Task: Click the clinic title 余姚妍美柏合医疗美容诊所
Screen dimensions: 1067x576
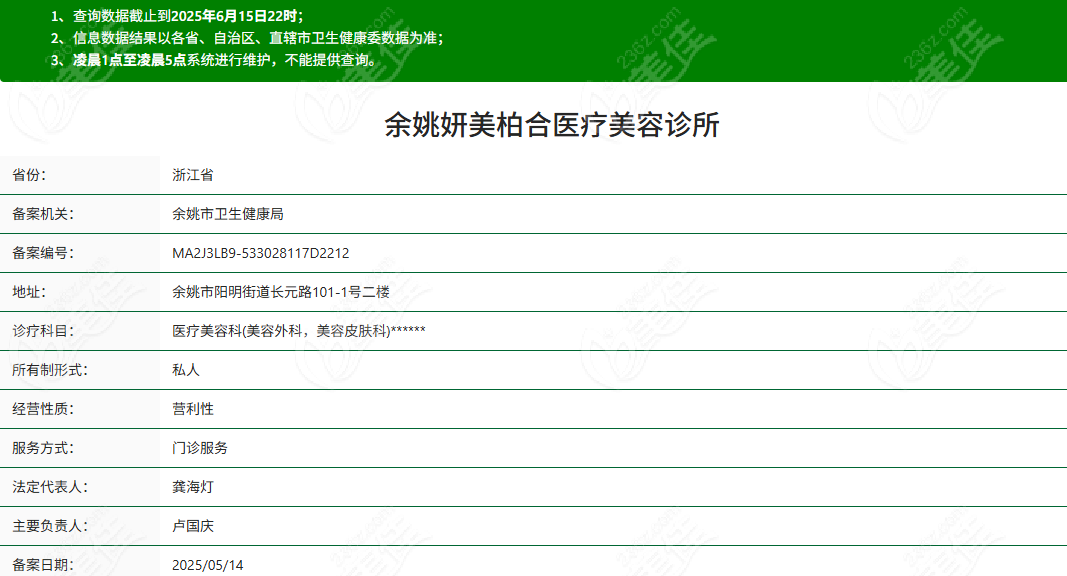Action: (552, 125)
